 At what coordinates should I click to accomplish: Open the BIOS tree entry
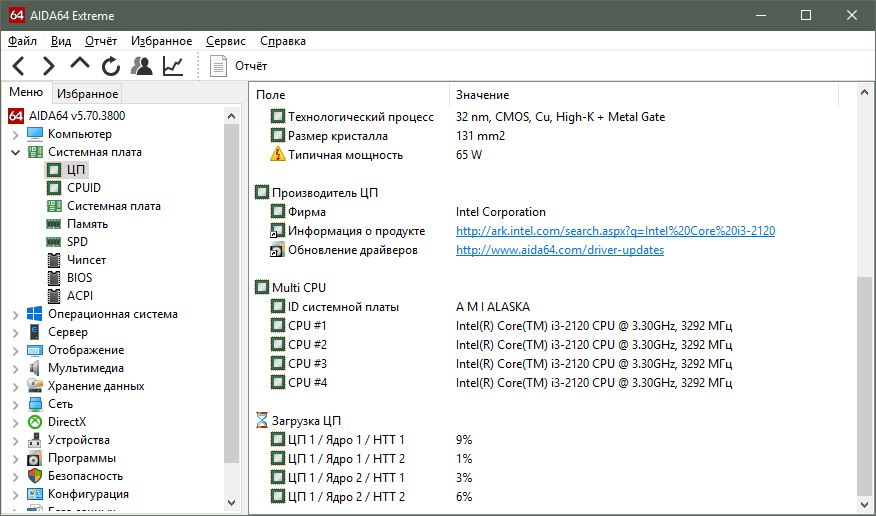80,278
